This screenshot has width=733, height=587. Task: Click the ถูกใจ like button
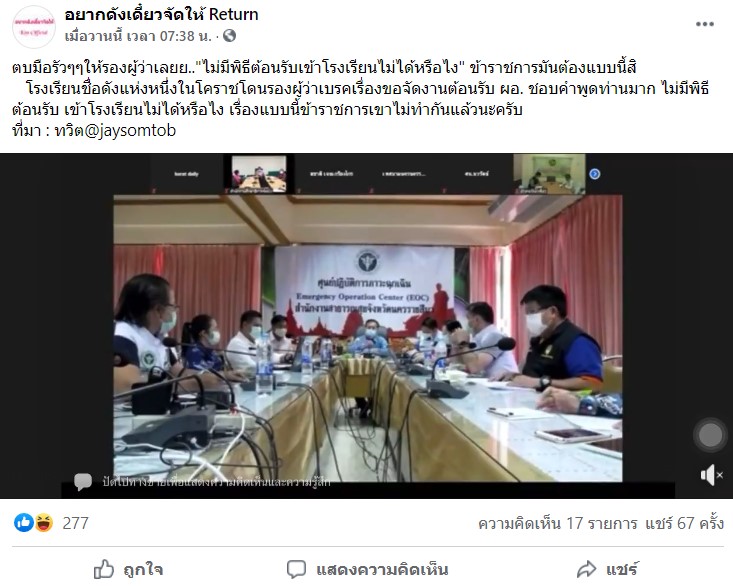[128, 569]
